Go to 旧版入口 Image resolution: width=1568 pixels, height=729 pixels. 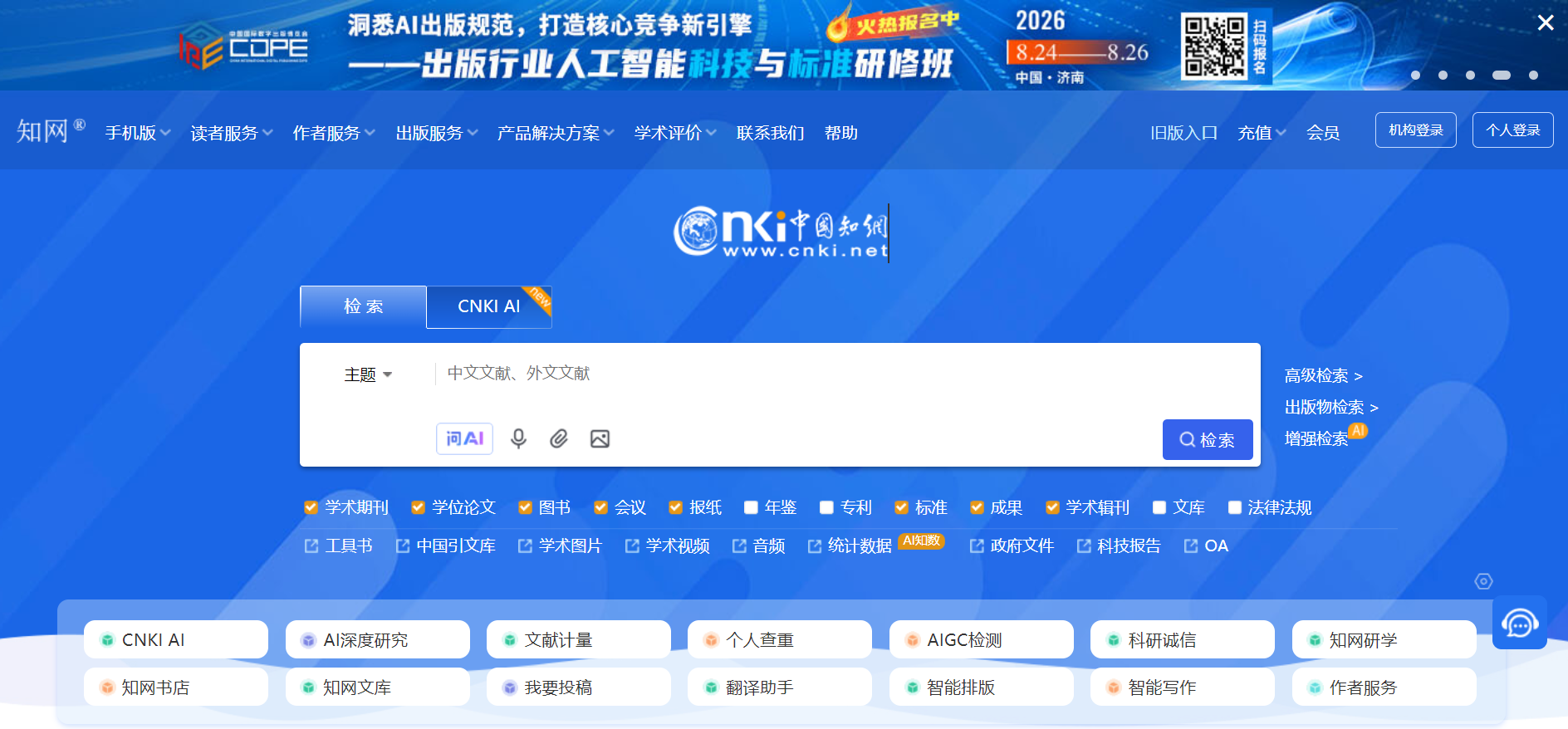coord(1183,133)
